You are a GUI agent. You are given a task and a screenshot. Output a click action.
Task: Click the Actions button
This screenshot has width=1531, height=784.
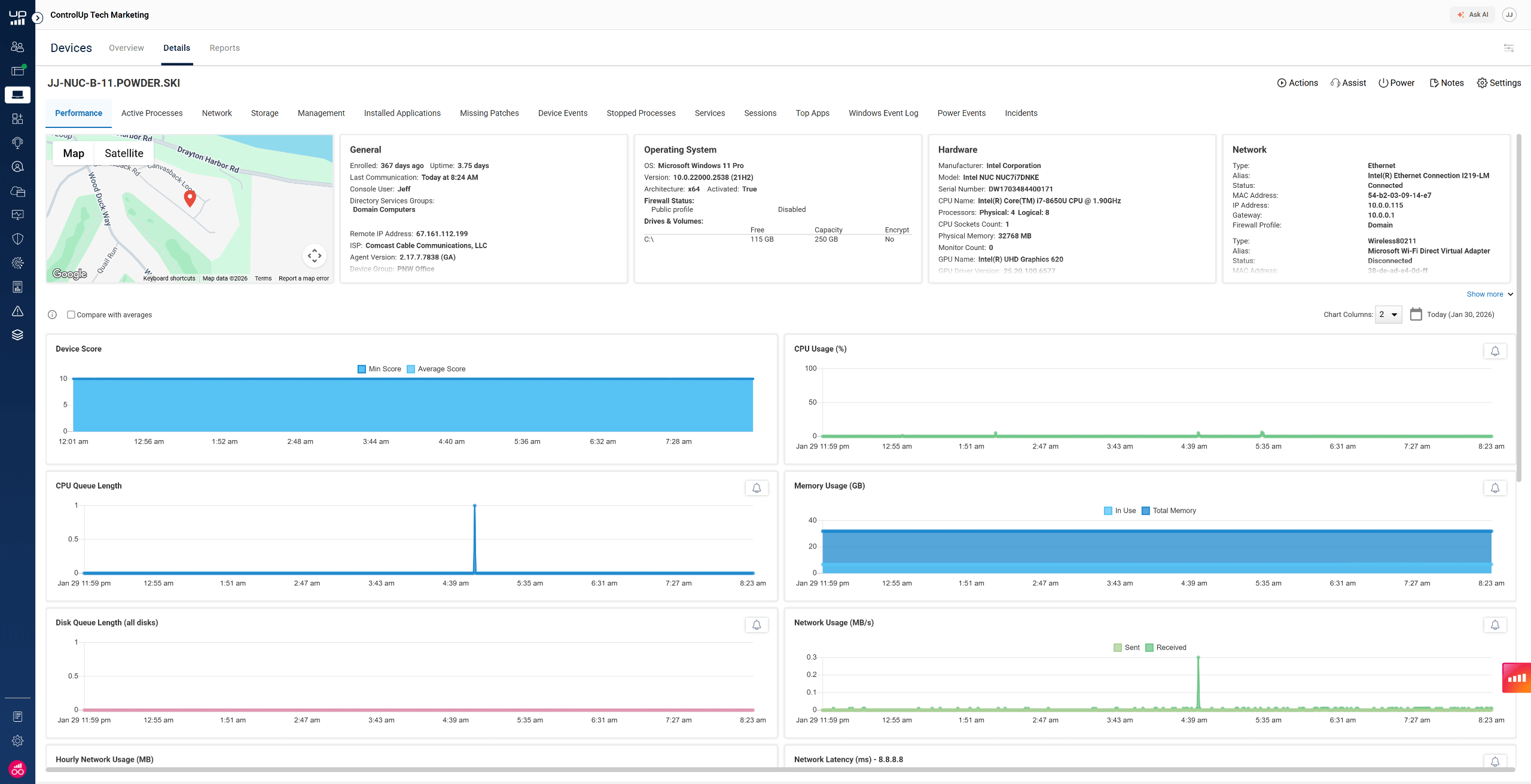(x=1297, y=83)
